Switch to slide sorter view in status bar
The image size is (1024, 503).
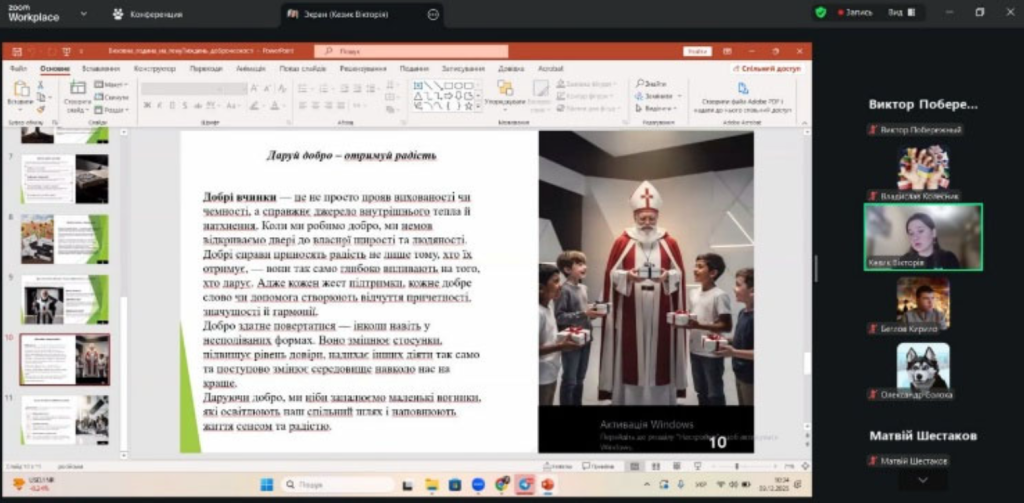(x=655, y=466)
